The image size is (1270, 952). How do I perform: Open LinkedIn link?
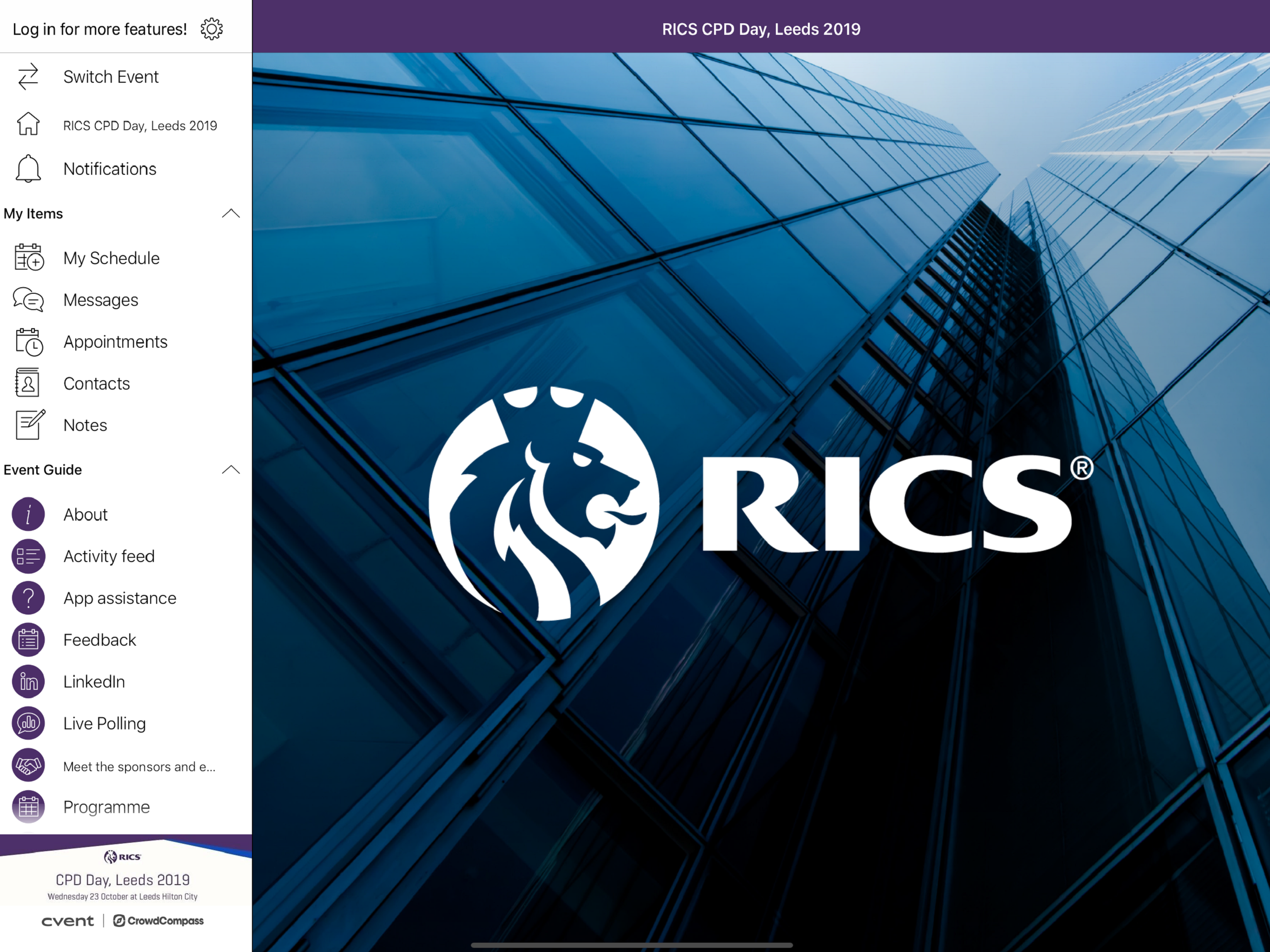(126, 681)
